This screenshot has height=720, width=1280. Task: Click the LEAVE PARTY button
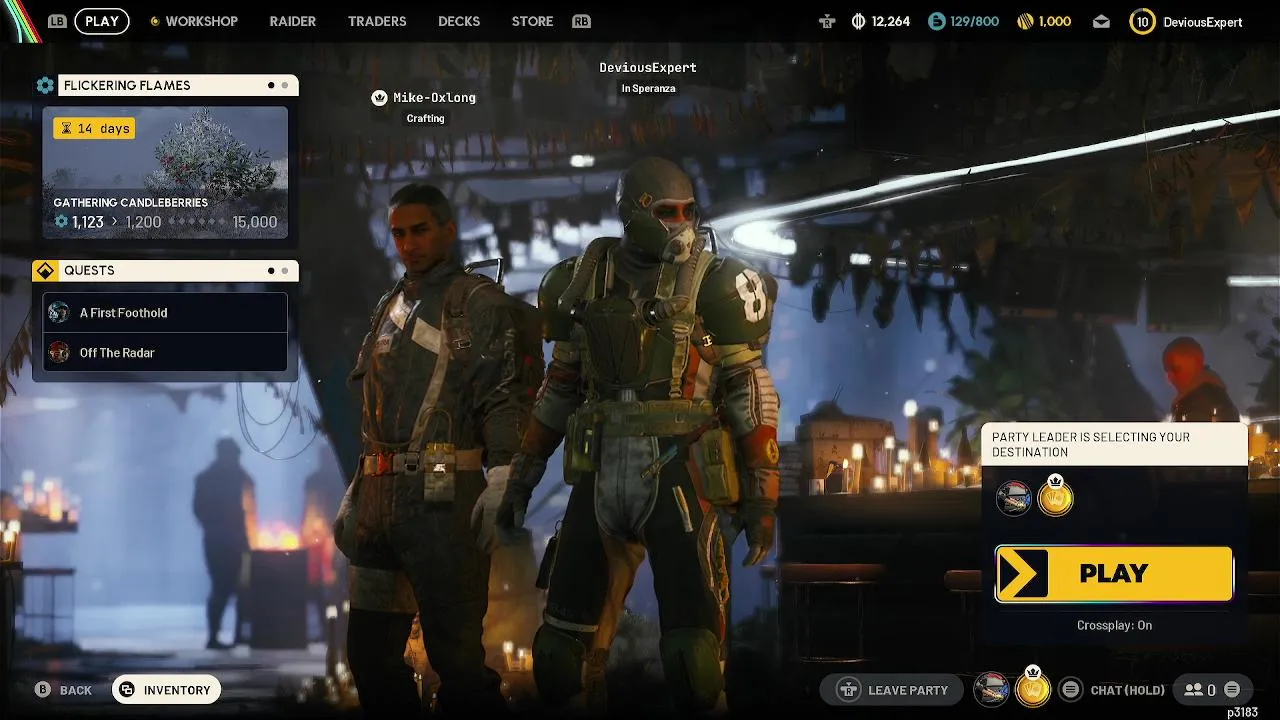tap(894, 690)
